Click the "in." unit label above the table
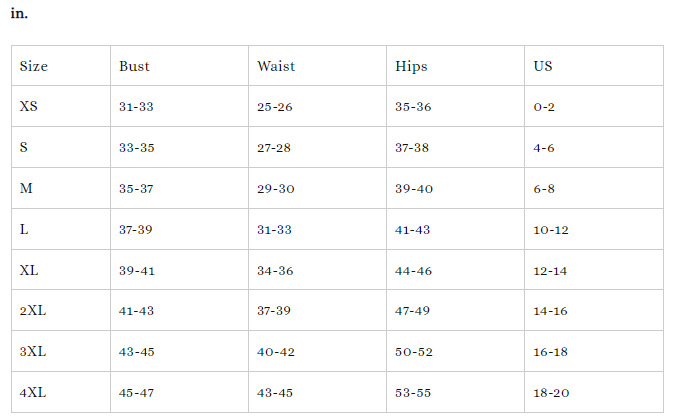This screenshot has height=420, width=675. 18,14
